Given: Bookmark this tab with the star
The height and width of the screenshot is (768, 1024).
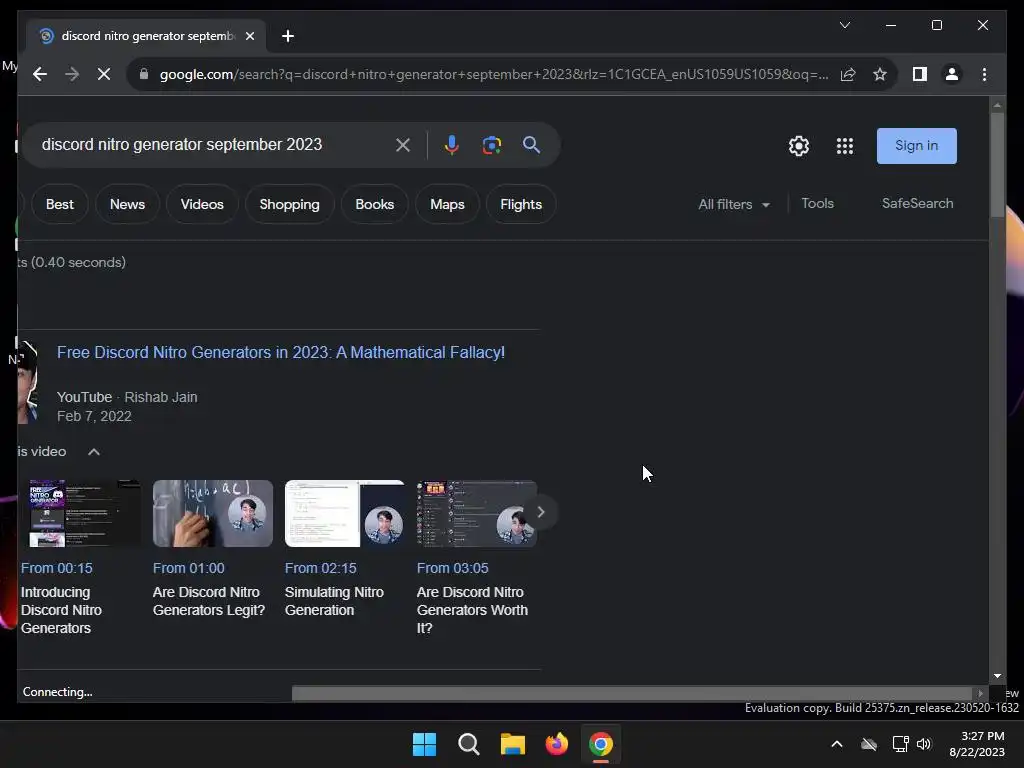Looking at the screenshot, I should 880,74.
